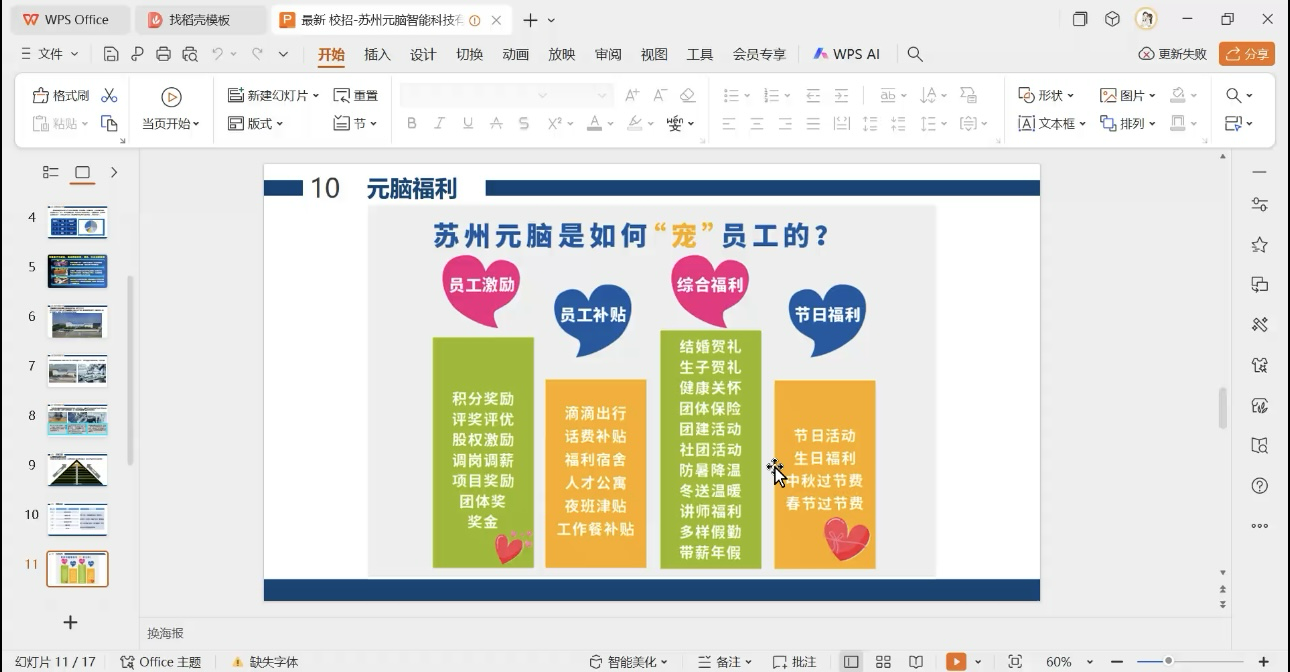Start slideshow from current slide (当页开始)

coord(171,109)
